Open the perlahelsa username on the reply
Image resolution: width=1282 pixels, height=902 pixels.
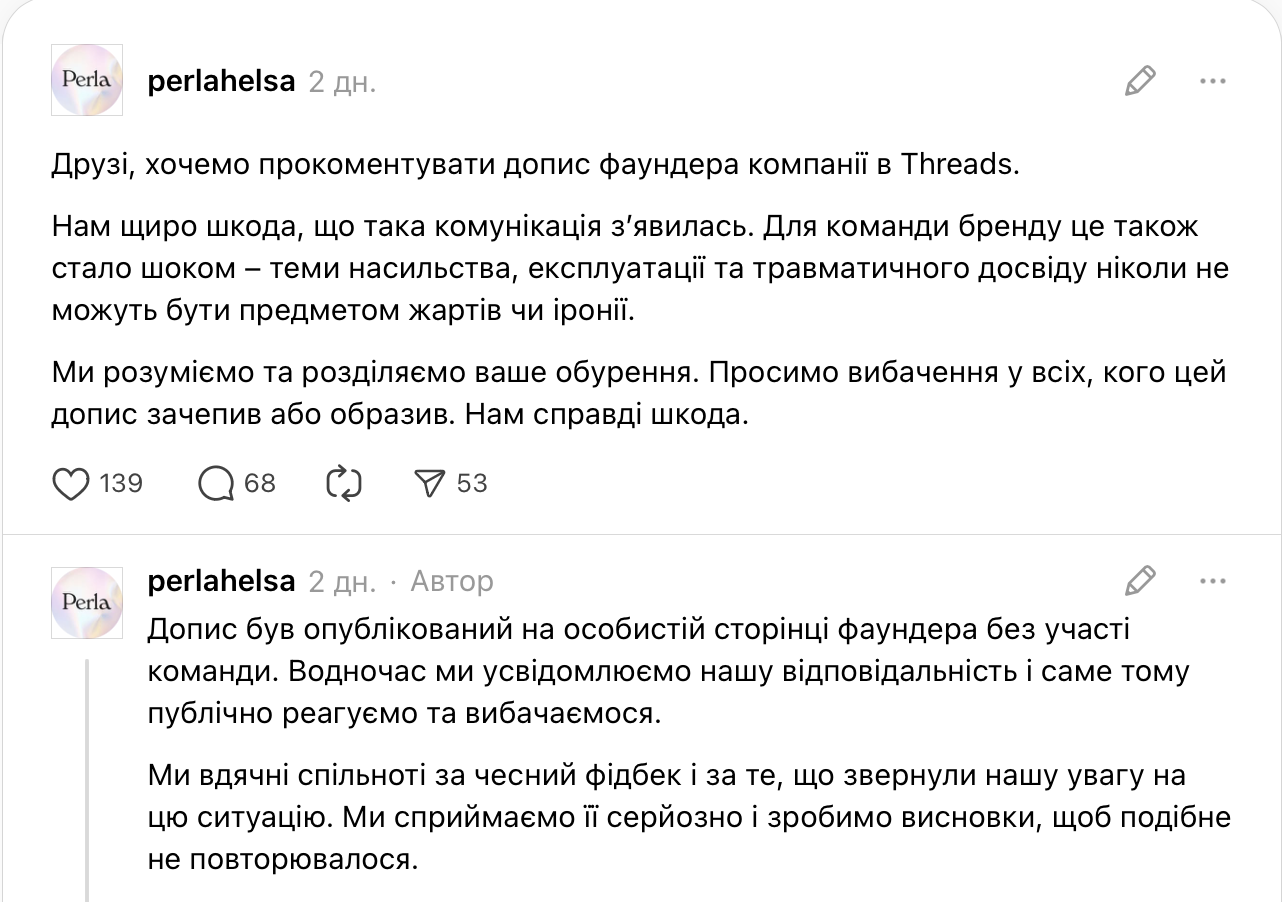221,581
